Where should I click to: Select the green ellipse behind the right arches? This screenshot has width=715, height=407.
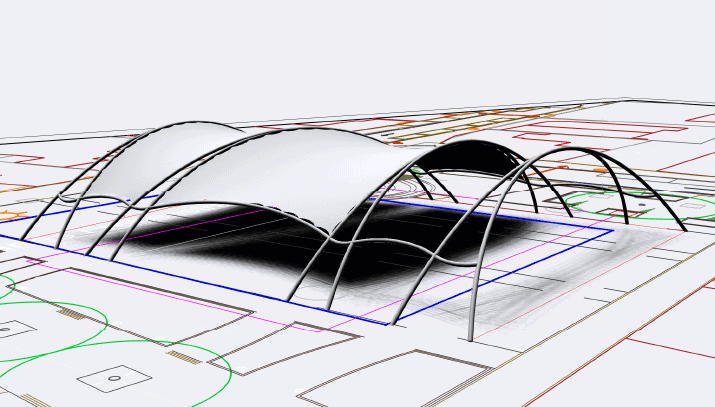(x=640, y=206)
